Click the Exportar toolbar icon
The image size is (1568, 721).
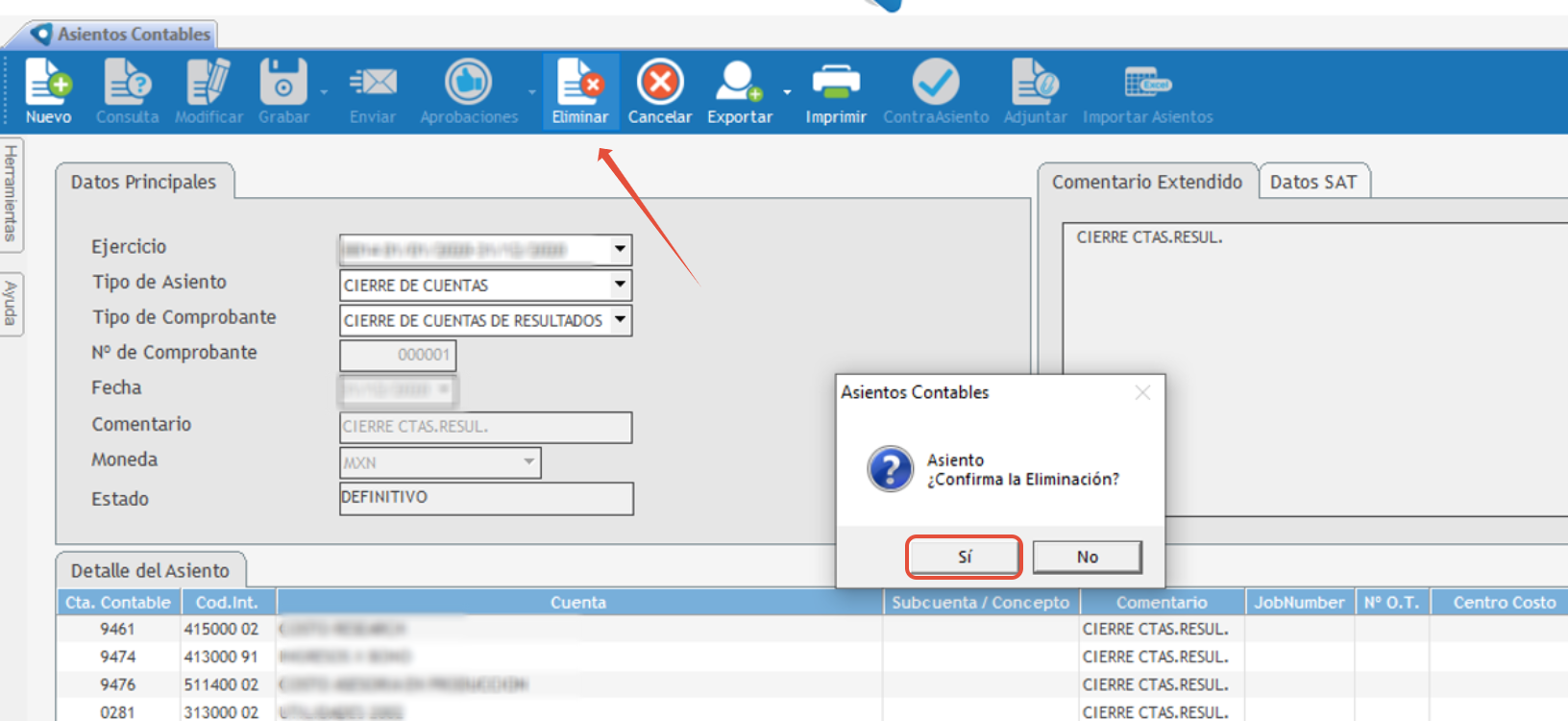pyautogui.click(x=740, y=91)
